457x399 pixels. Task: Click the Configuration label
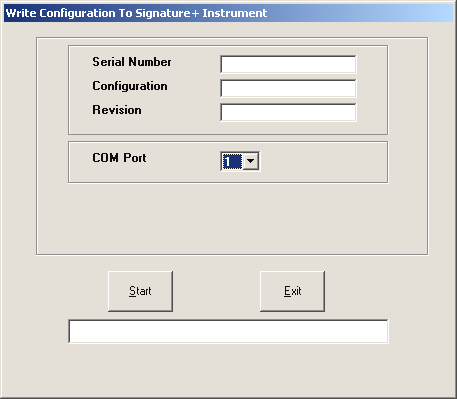coord(130,86)
